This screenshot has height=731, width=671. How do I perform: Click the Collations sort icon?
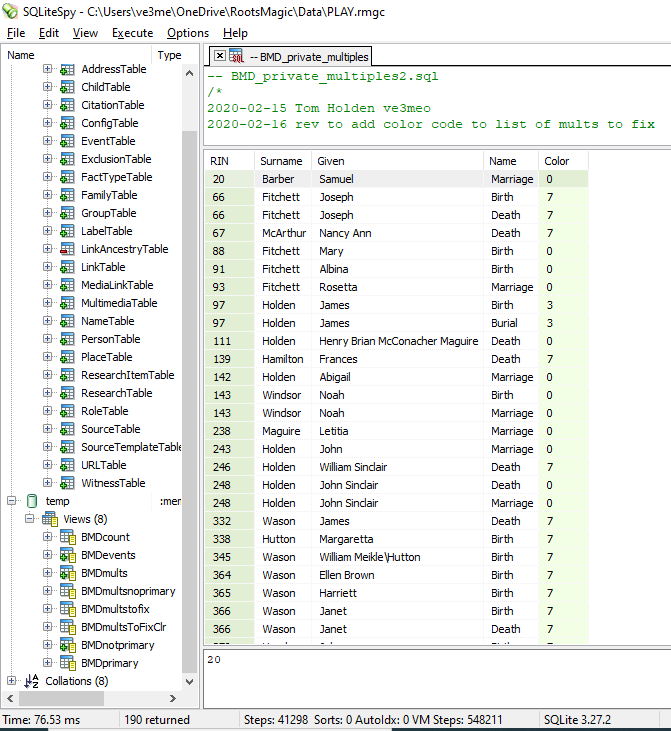[32, 681]
